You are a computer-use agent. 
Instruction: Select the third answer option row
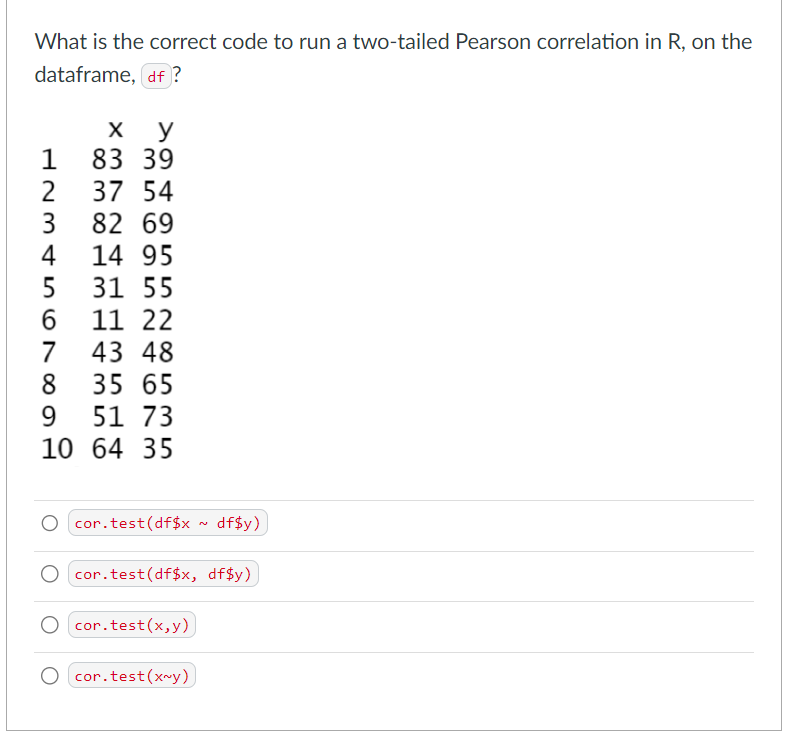point(400,624)
